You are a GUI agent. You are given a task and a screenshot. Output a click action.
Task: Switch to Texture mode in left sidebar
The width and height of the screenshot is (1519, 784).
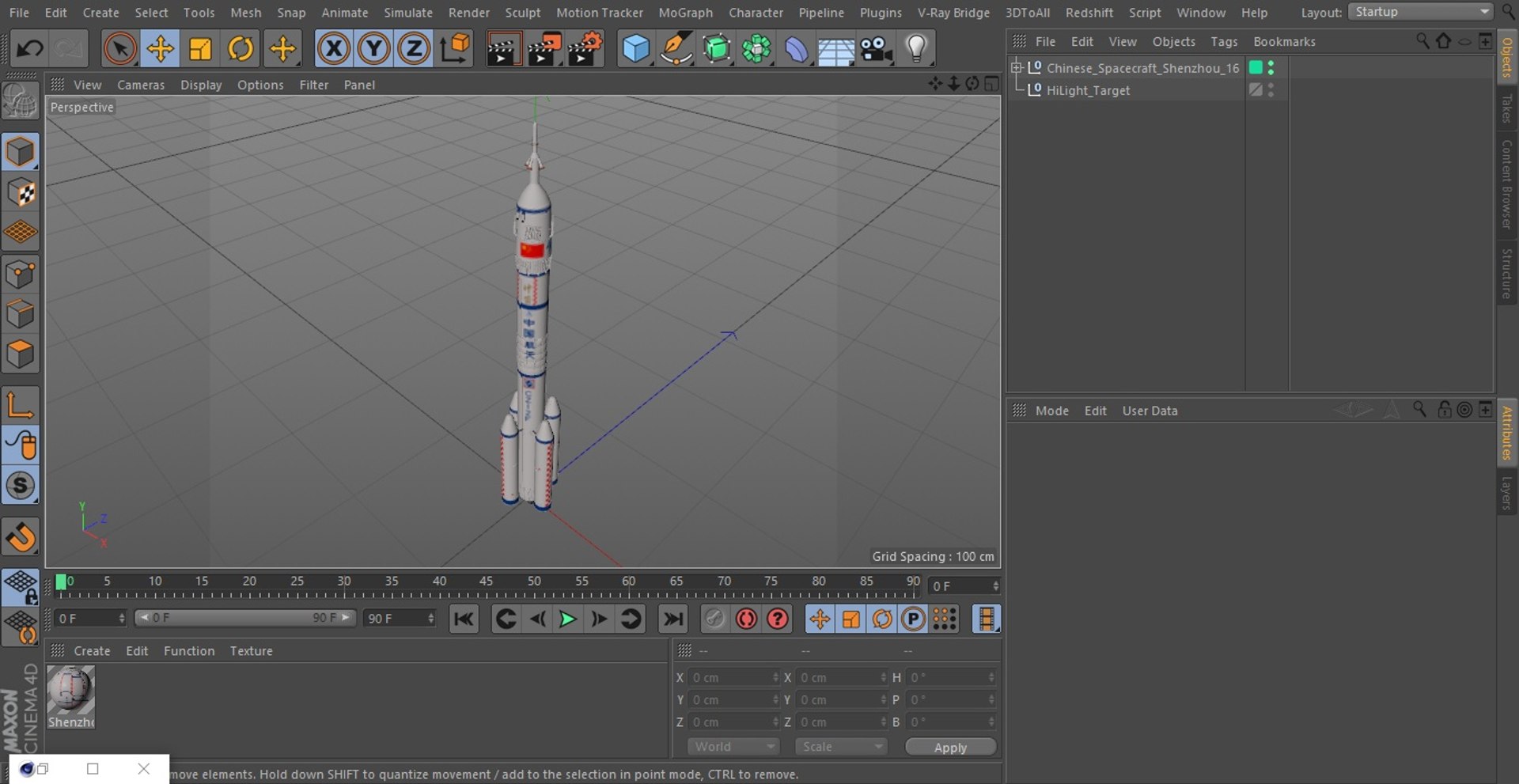point(21,192)
